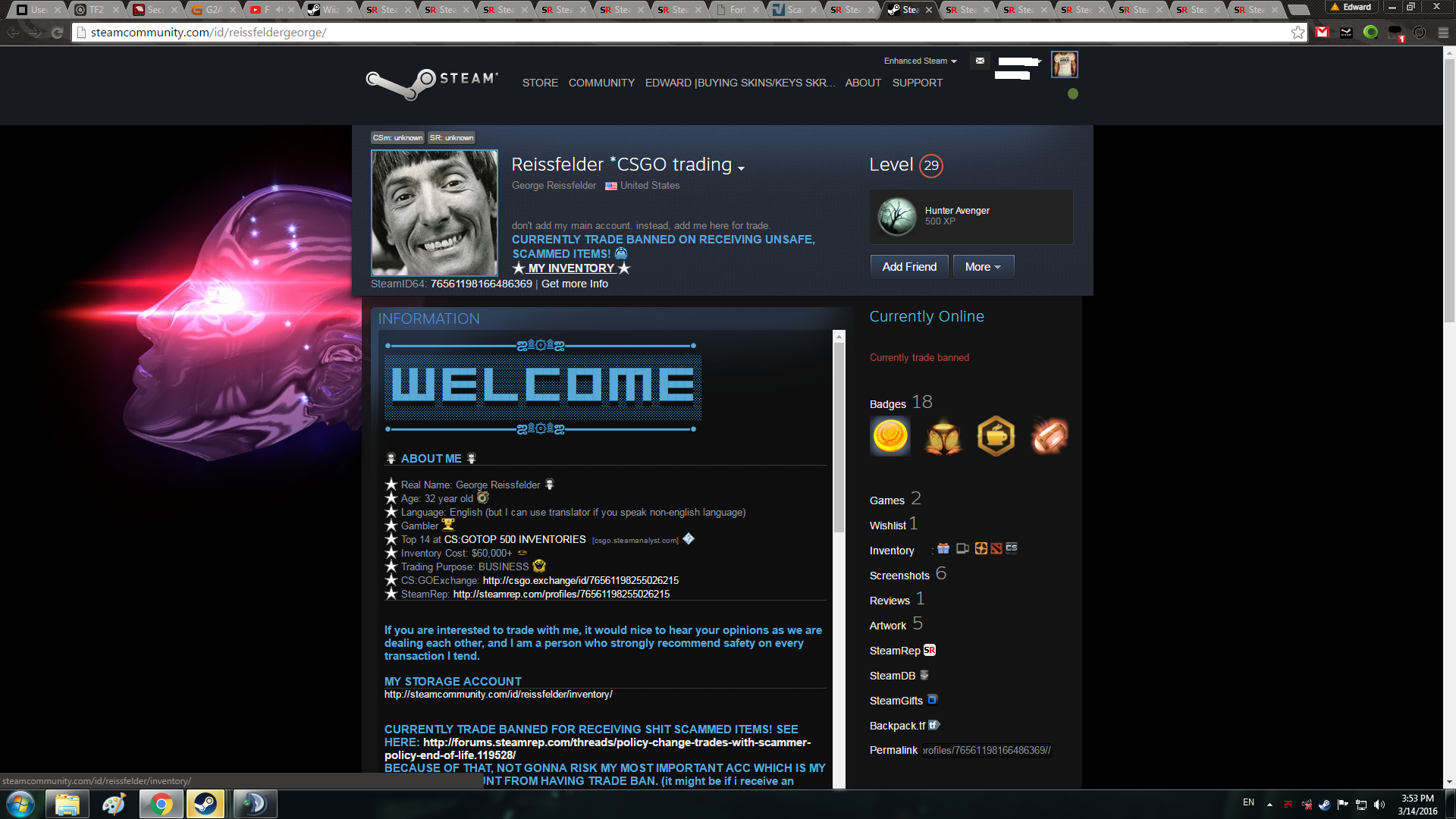Click the coffee cup hexagon badge

coord(996,437)
